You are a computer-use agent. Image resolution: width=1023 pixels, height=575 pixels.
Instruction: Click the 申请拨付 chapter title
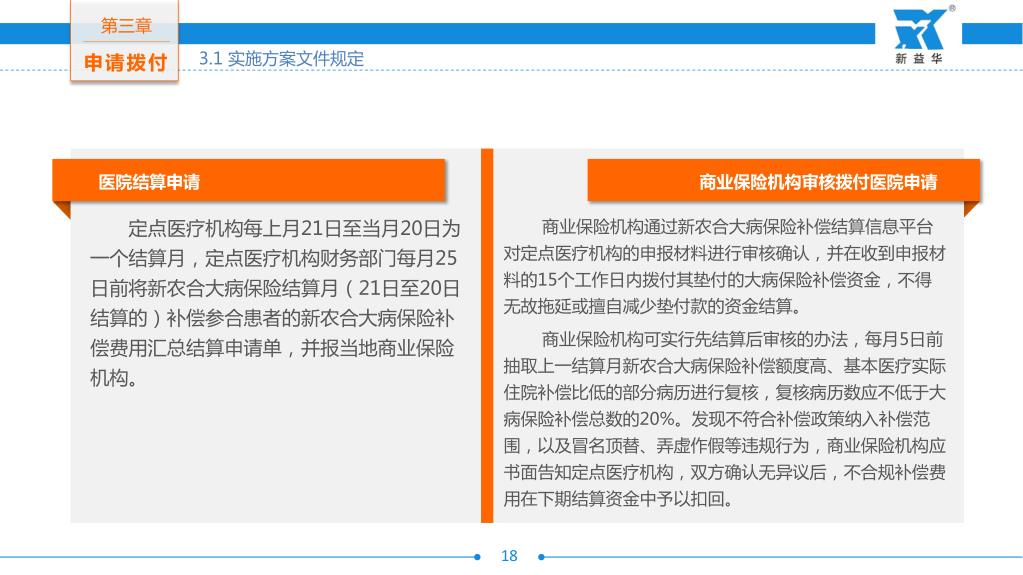[x=125, y=63]
